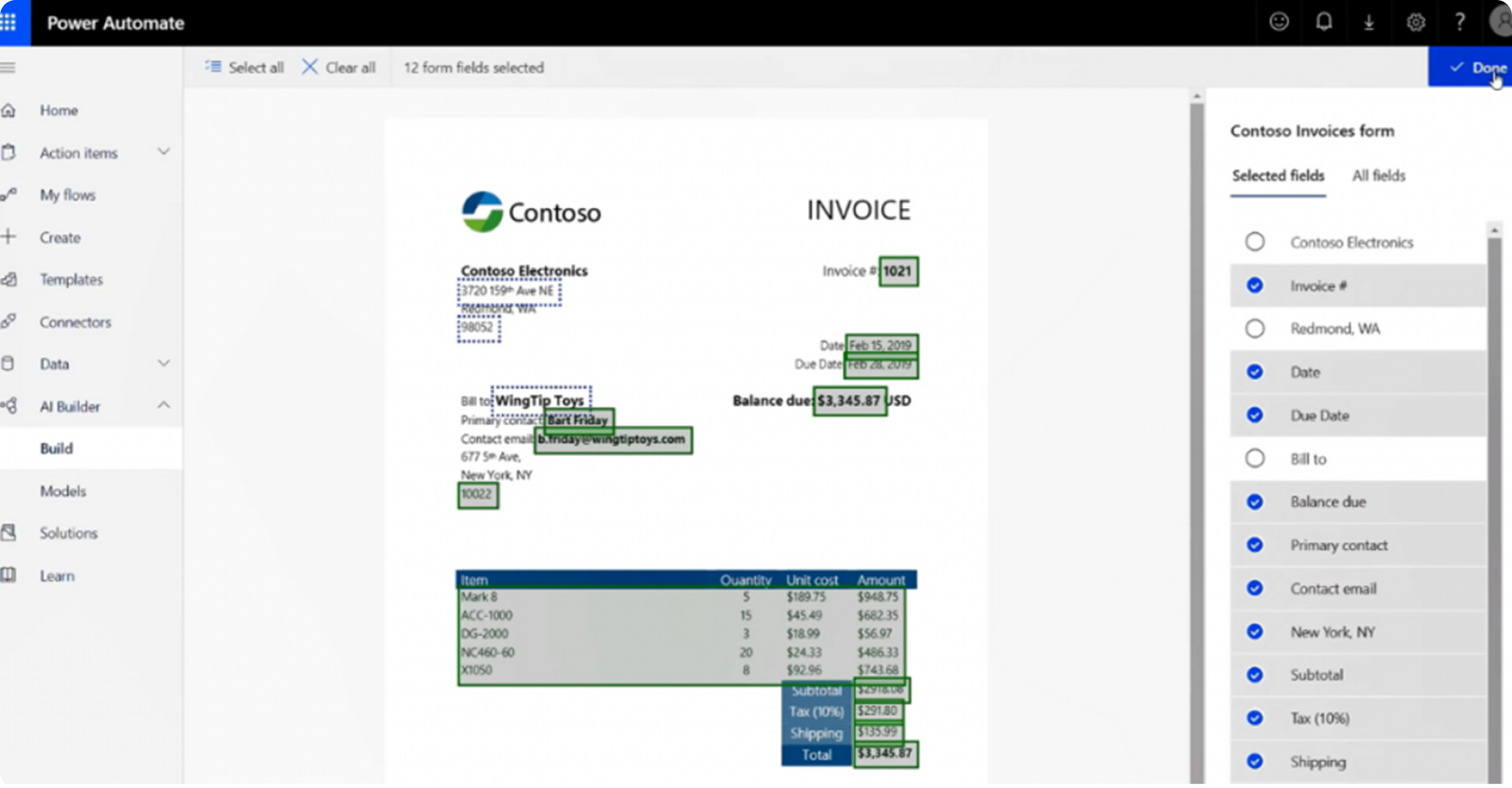1512x788 pixels.
Task: Click the Select all list icon
Action: 213,66
